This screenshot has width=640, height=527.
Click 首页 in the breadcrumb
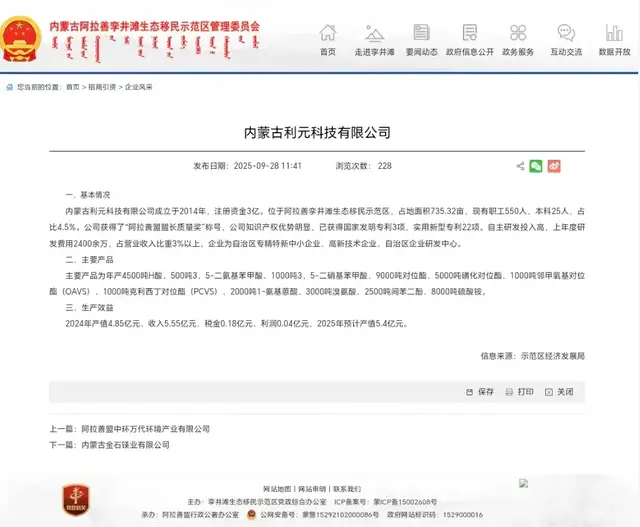[73, 87]
